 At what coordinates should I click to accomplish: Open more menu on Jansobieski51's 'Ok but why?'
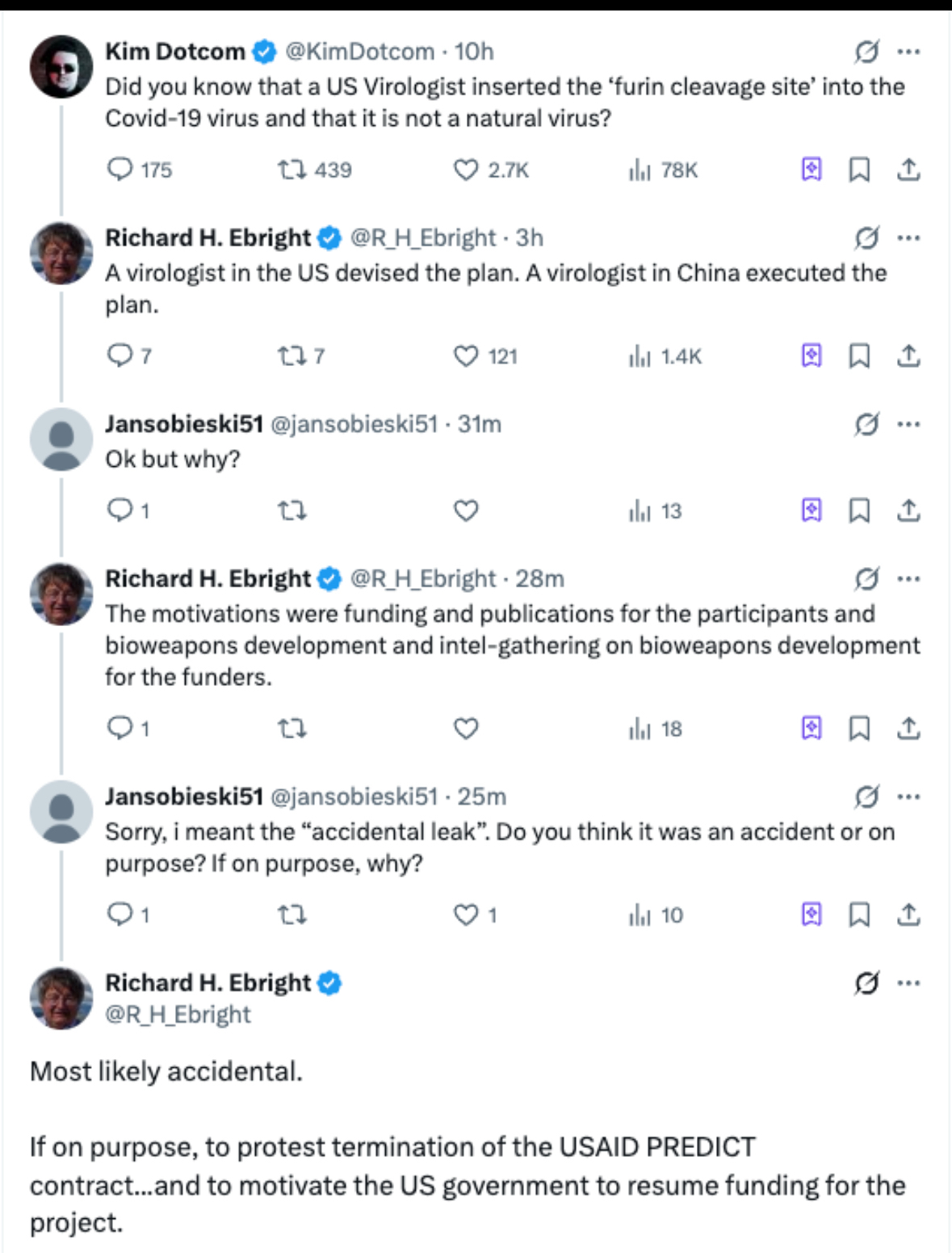[908, 424]
